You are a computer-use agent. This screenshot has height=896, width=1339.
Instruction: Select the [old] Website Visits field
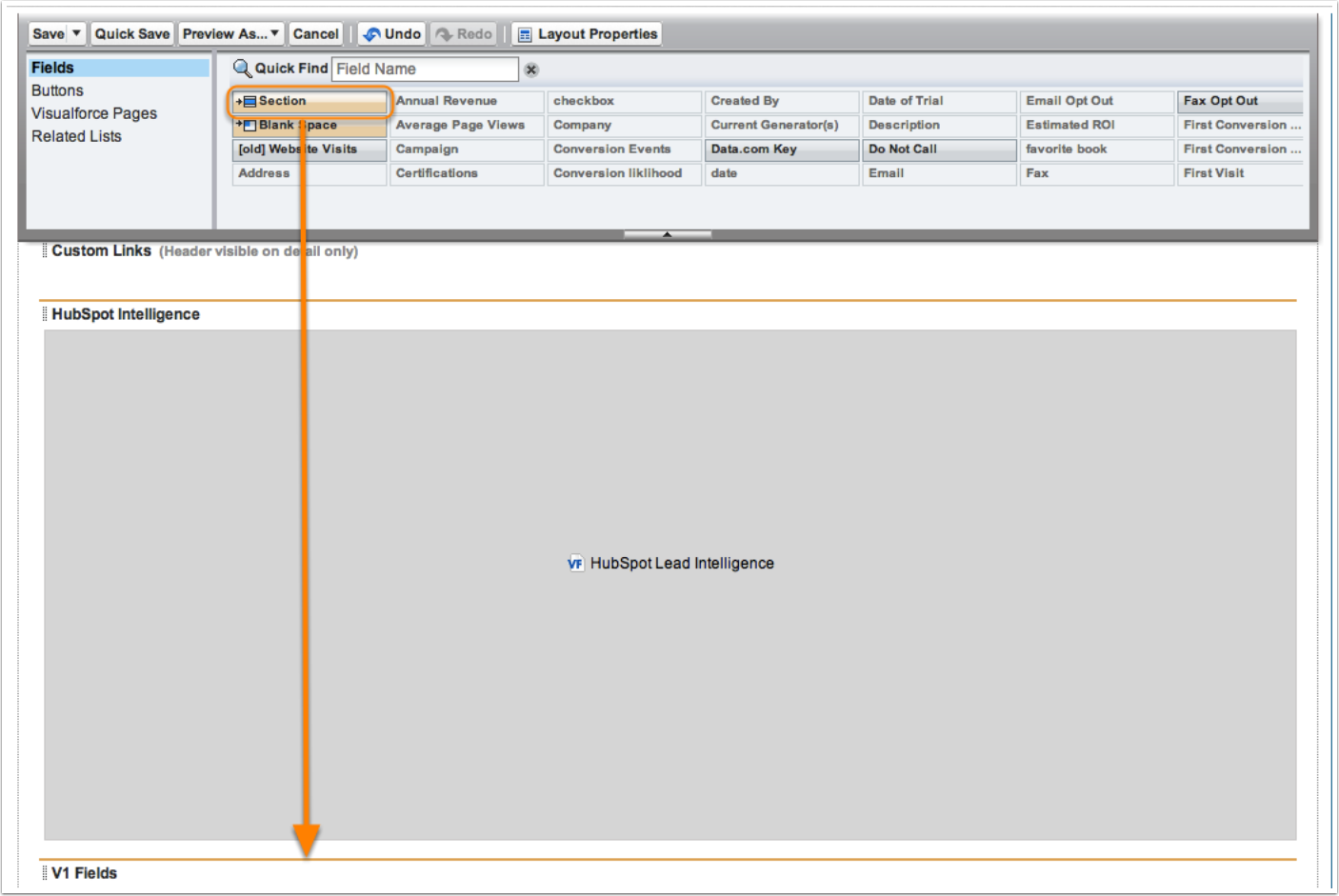pyautogui.click(x=310, y=149)
